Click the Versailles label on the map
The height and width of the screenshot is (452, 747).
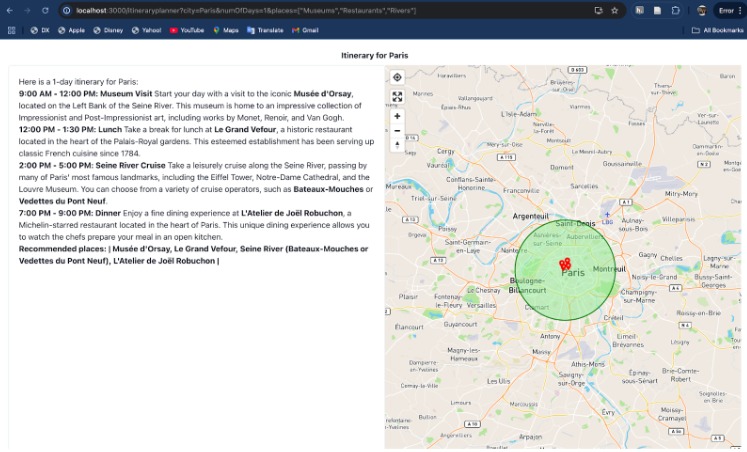click(481, 305)
